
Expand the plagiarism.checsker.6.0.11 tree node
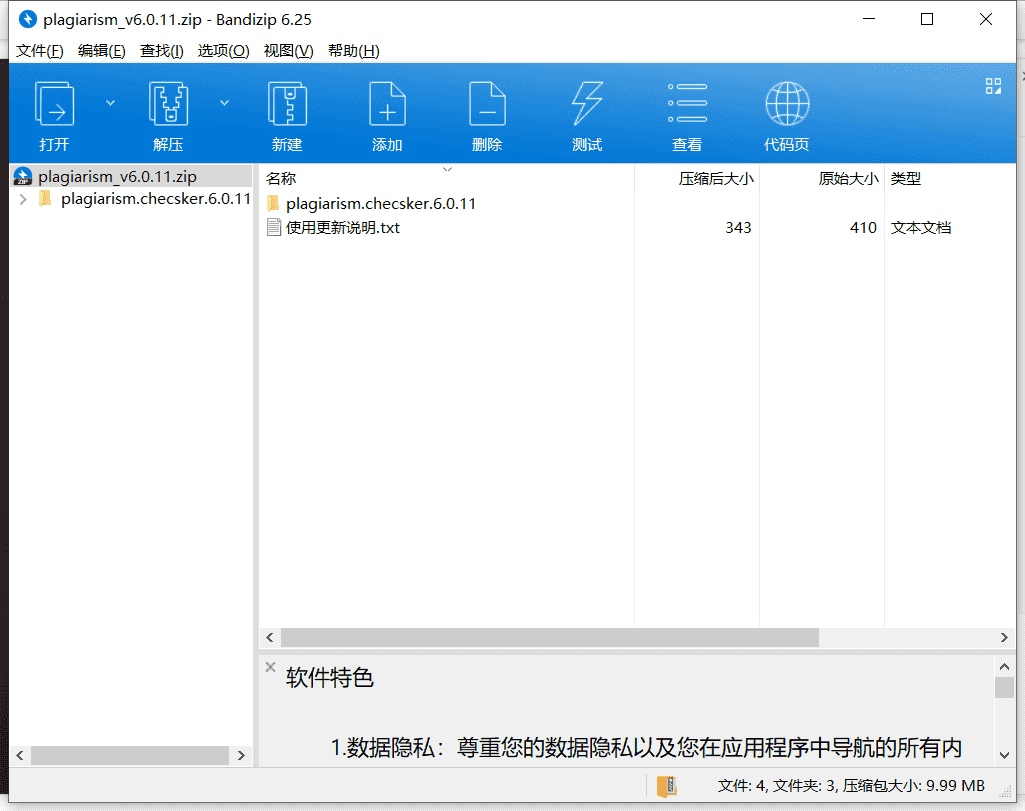click(x=24, y=199)
